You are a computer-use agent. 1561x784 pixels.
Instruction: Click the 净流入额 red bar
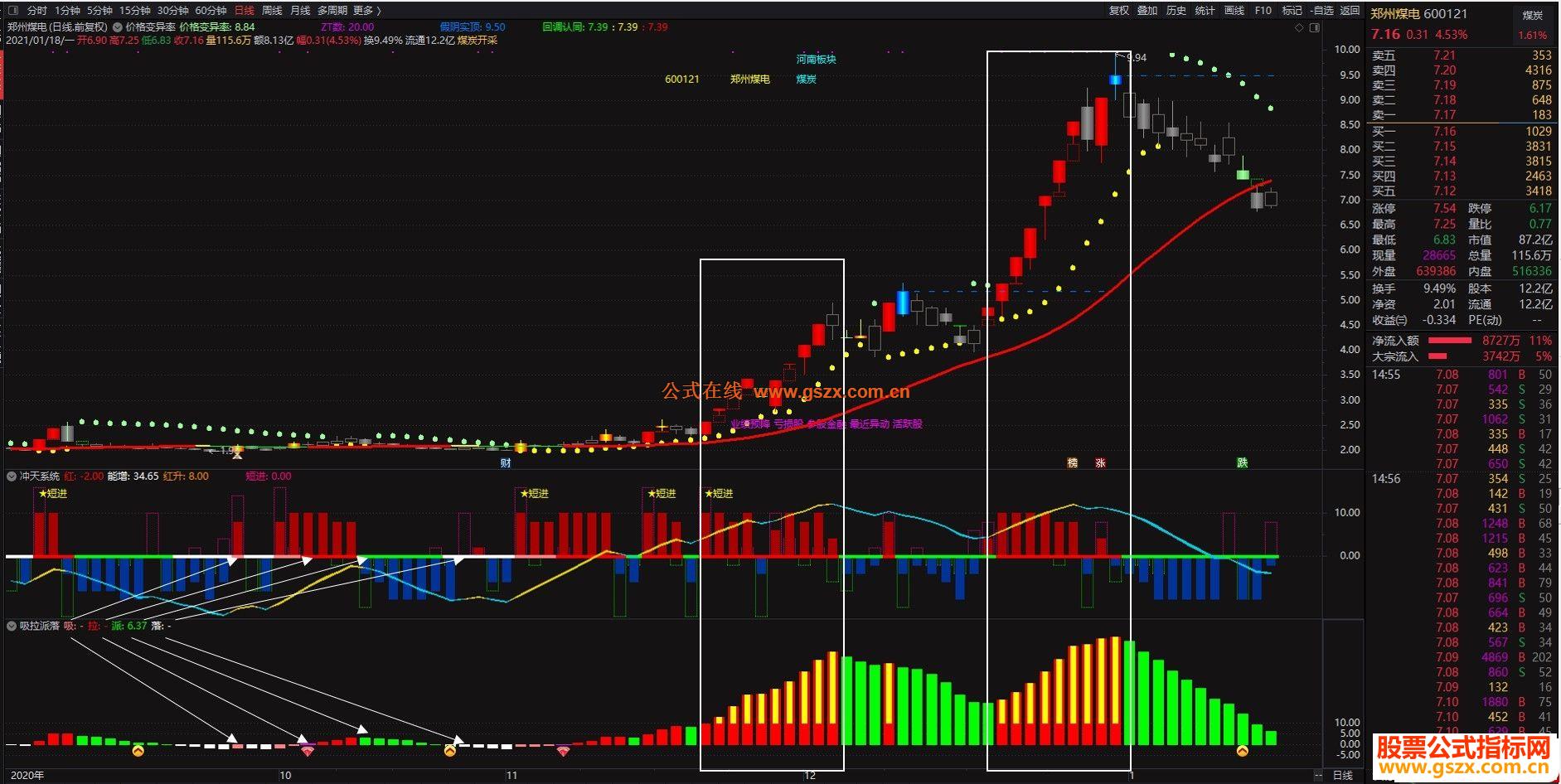[x=1449, y=341]
